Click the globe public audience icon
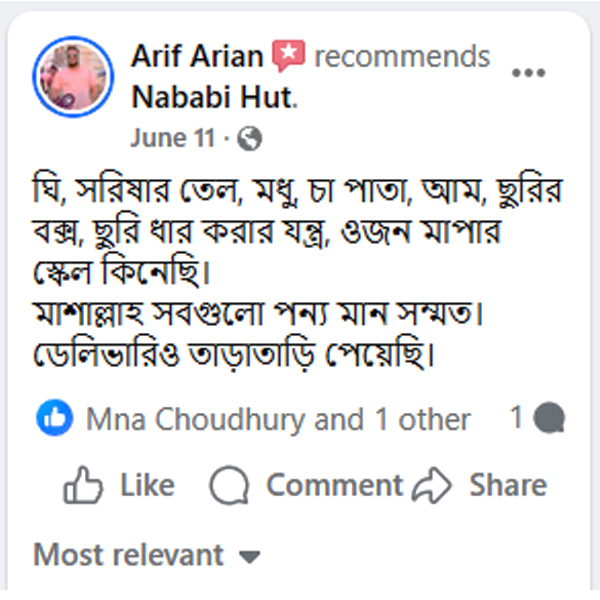The image size is (600, 600). pyautogui.click(x=251, y=139)
